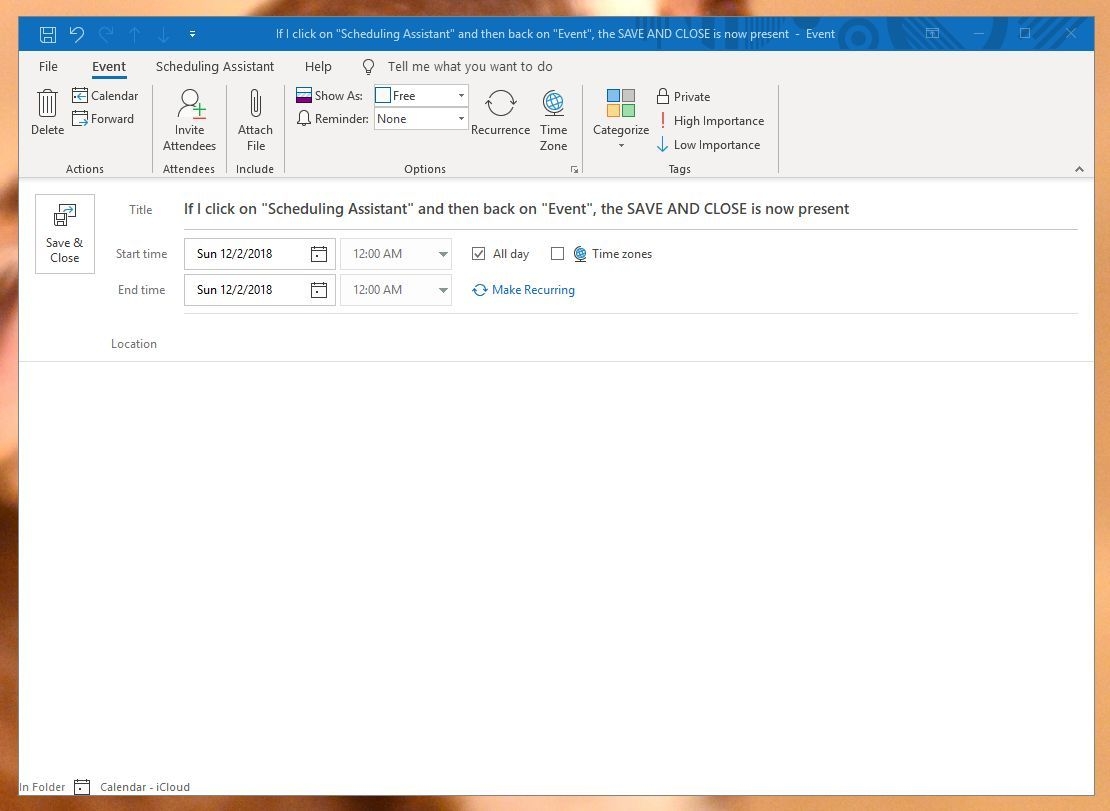This screenshot has width=1110, height=811.
Task: Collapse the ribbon
Action: 1079,168
